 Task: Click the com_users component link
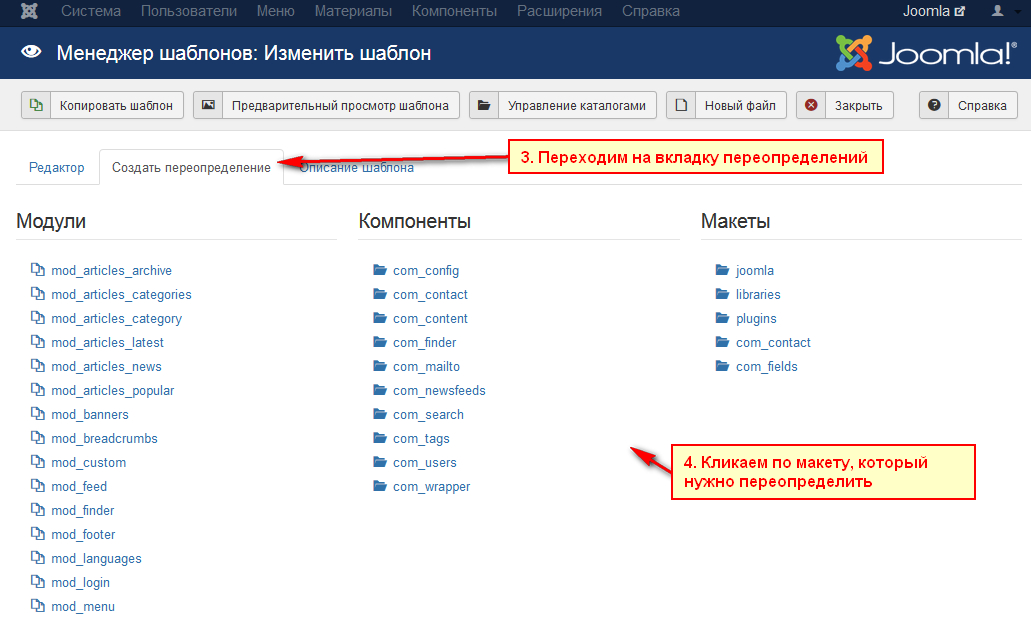[424, 462]
